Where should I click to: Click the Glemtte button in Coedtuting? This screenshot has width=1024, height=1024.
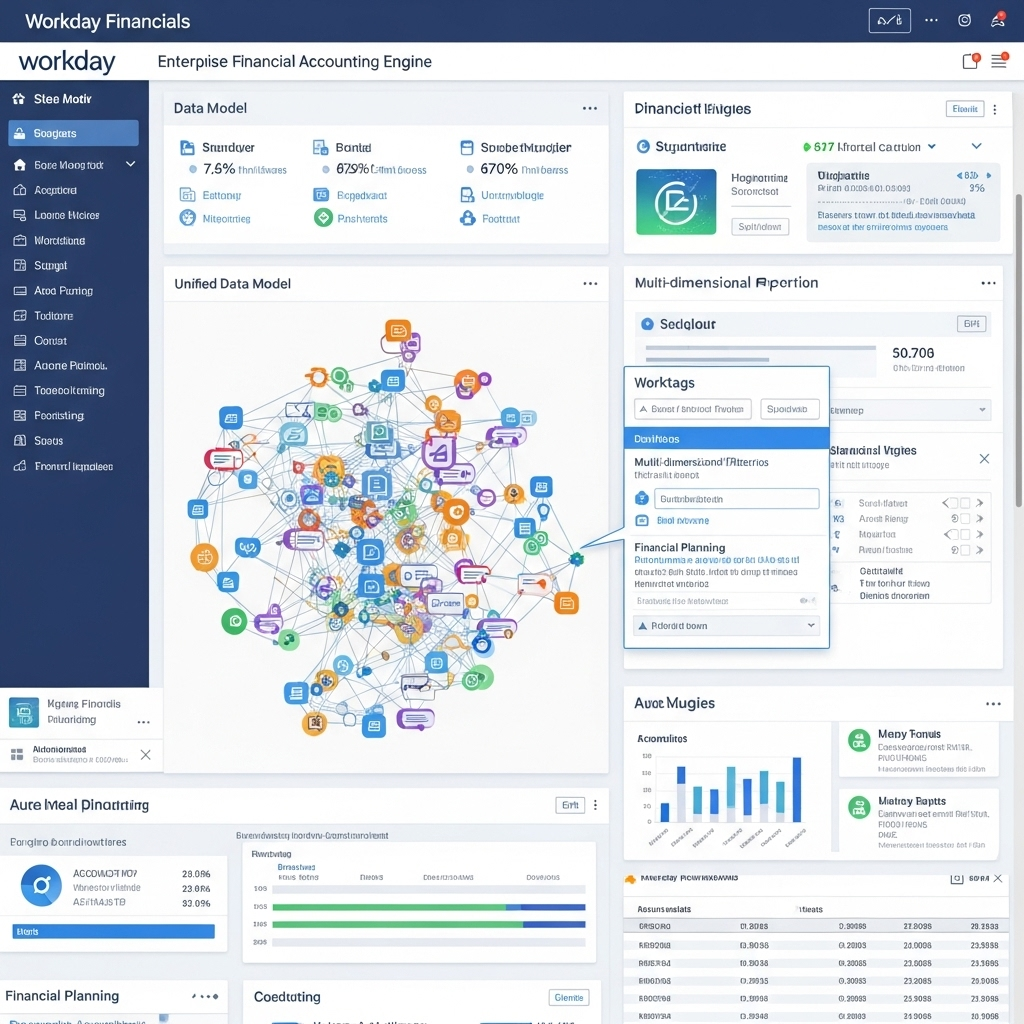(x=569, y=997)
